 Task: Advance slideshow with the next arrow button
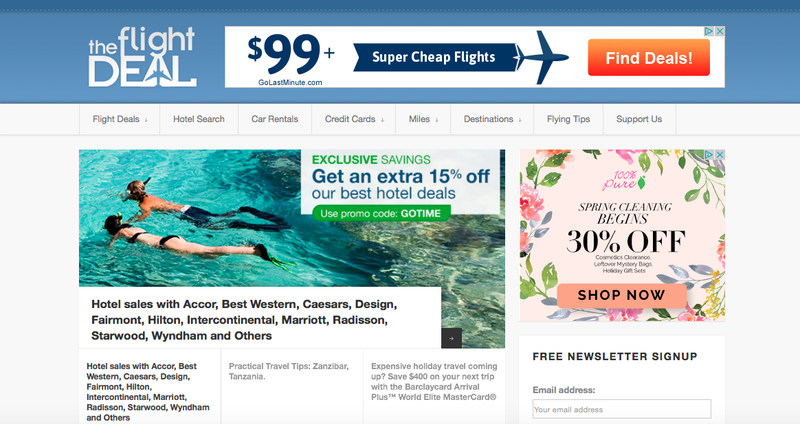click(x=452, y=338)
